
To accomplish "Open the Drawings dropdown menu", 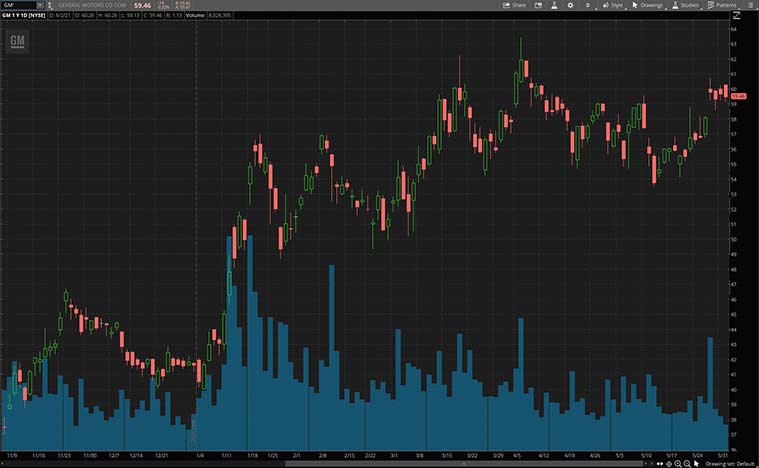I will 648,5.
